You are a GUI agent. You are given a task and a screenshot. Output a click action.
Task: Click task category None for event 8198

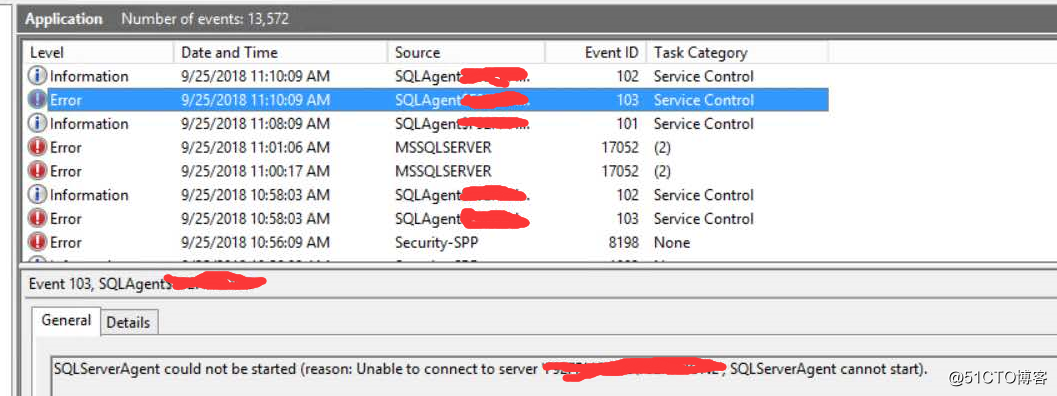671,242
